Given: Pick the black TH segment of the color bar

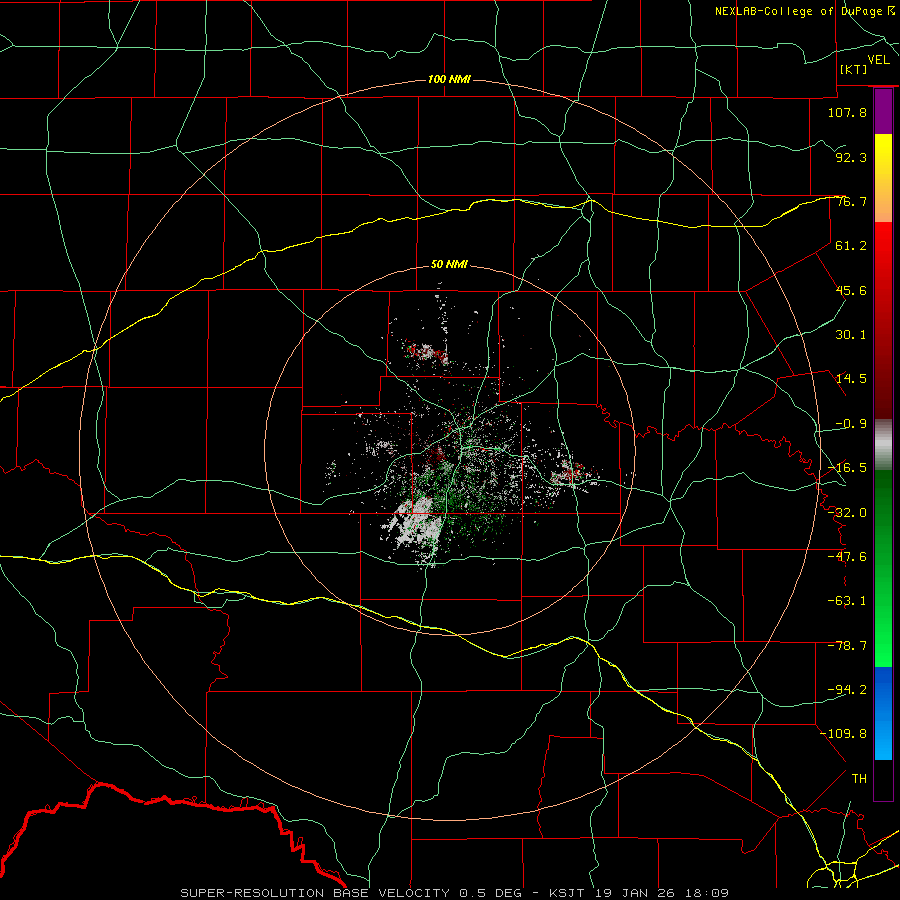Looking at the screenshot, I should pyautogui.click(x=883, y=780).
